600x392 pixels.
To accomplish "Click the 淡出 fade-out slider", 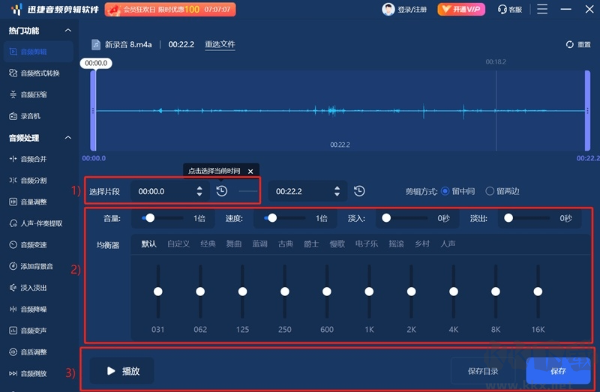I will click(x=527, y=218).
